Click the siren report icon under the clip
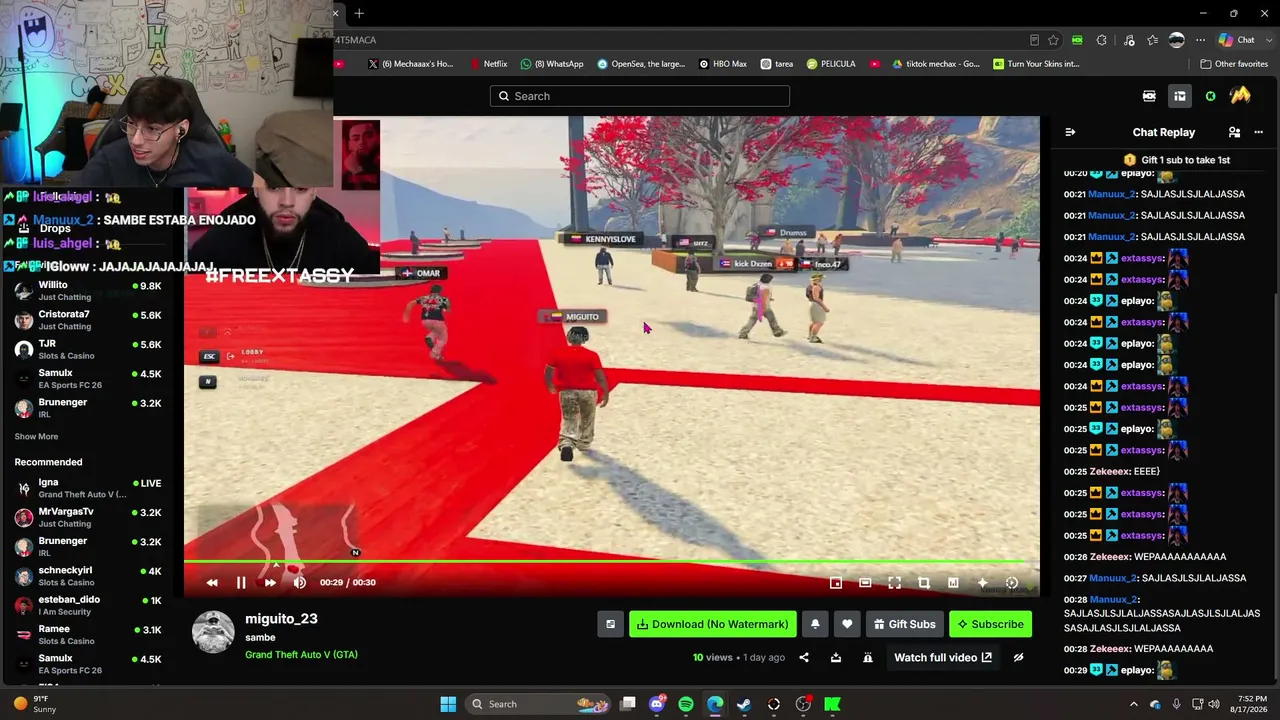This screenshot has height=720, width=1280. pos(868,657)
